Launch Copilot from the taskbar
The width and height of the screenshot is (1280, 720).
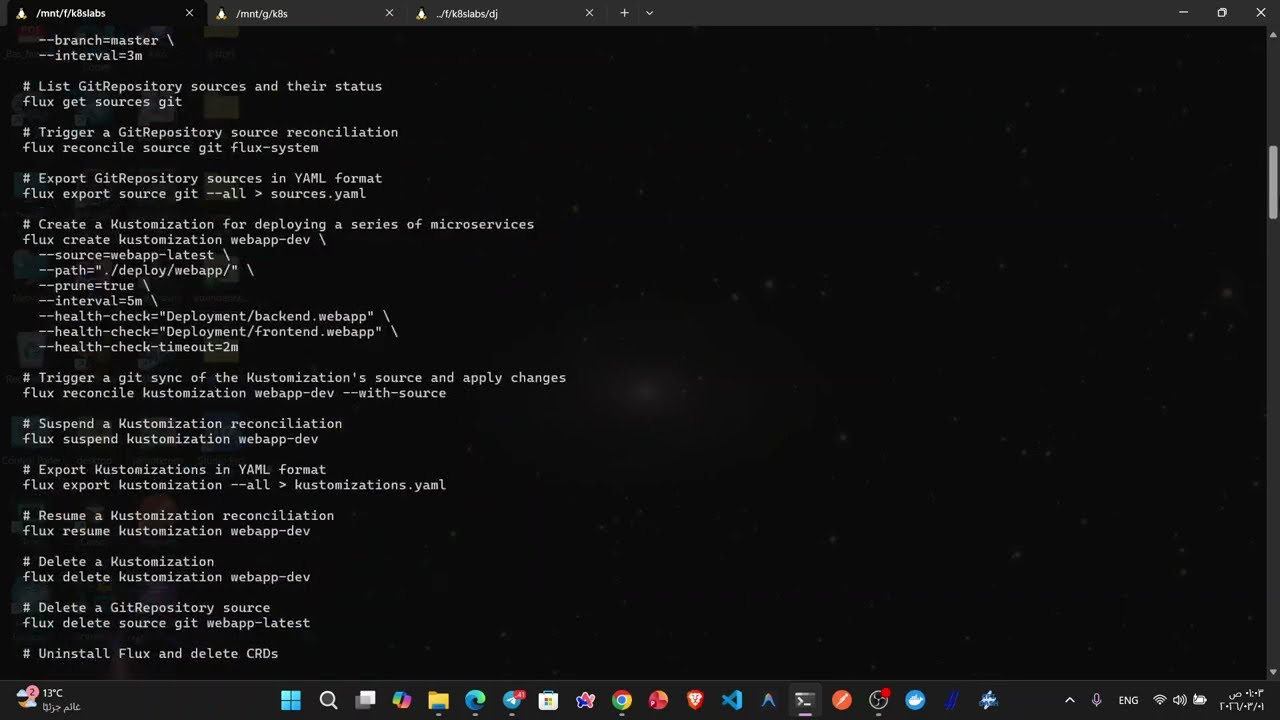[402, 700]
